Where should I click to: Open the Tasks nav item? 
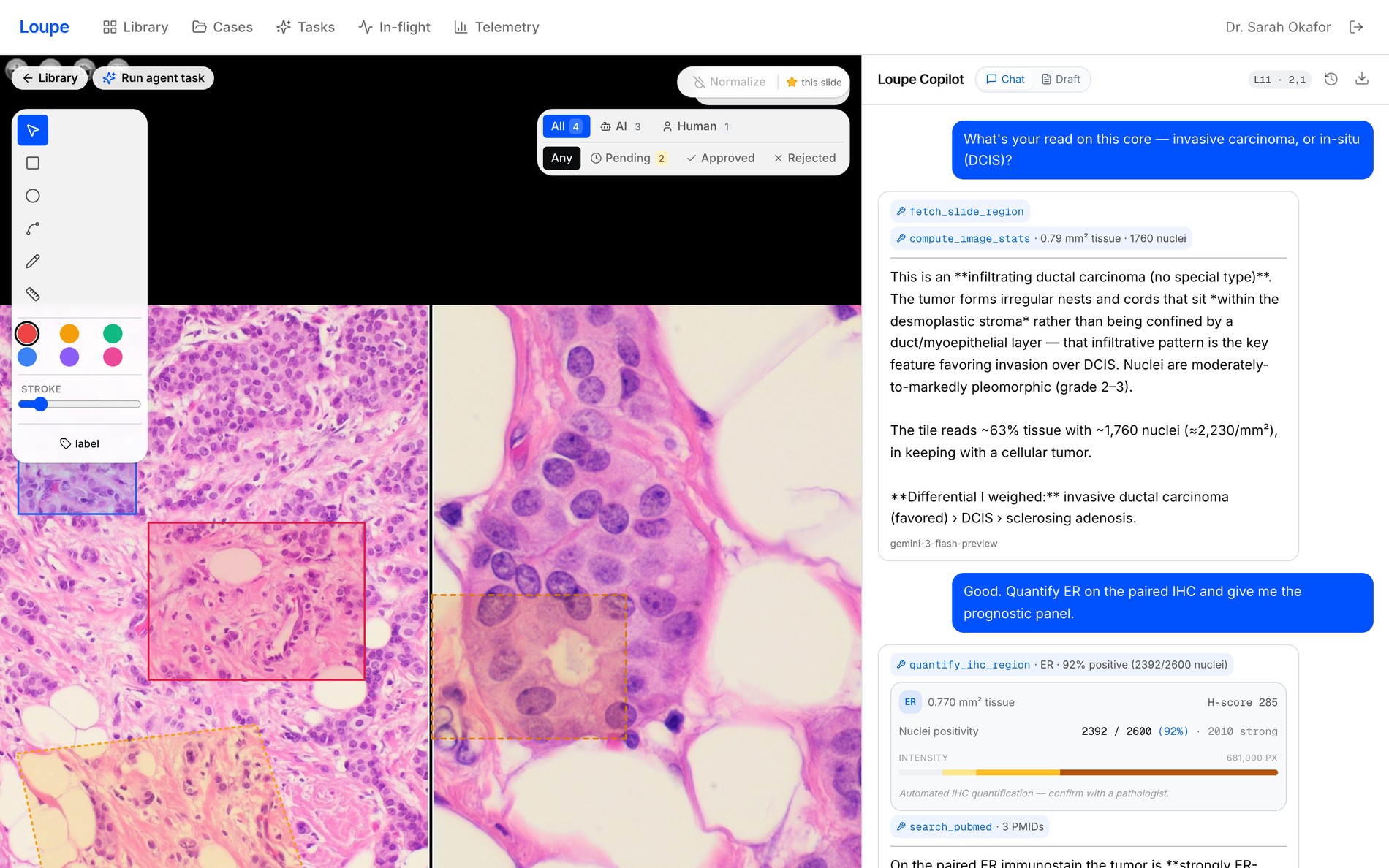click(306, 27)
